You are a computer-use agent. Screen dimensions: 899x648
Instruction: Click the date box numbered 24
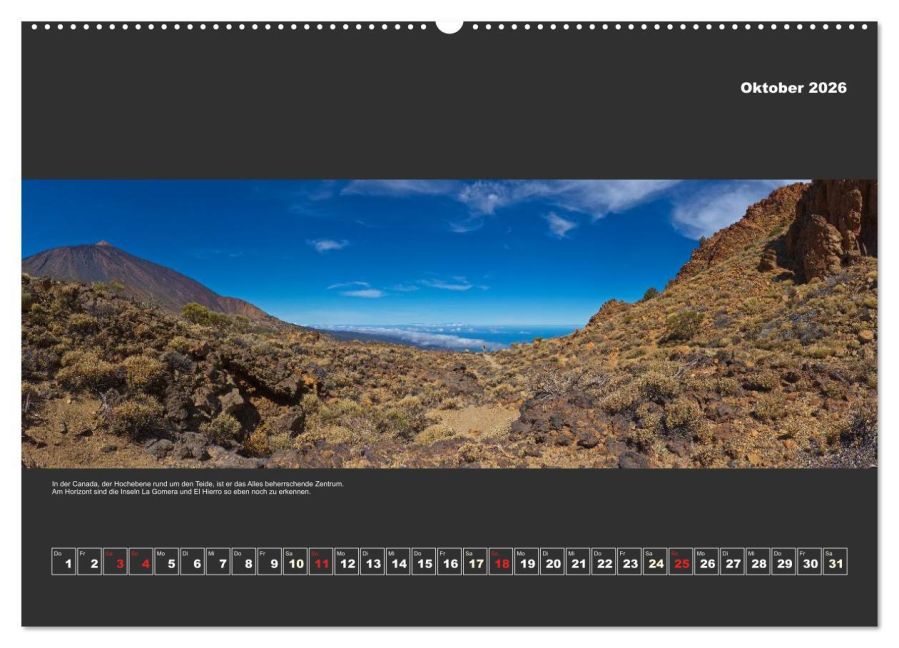[655, 561]
